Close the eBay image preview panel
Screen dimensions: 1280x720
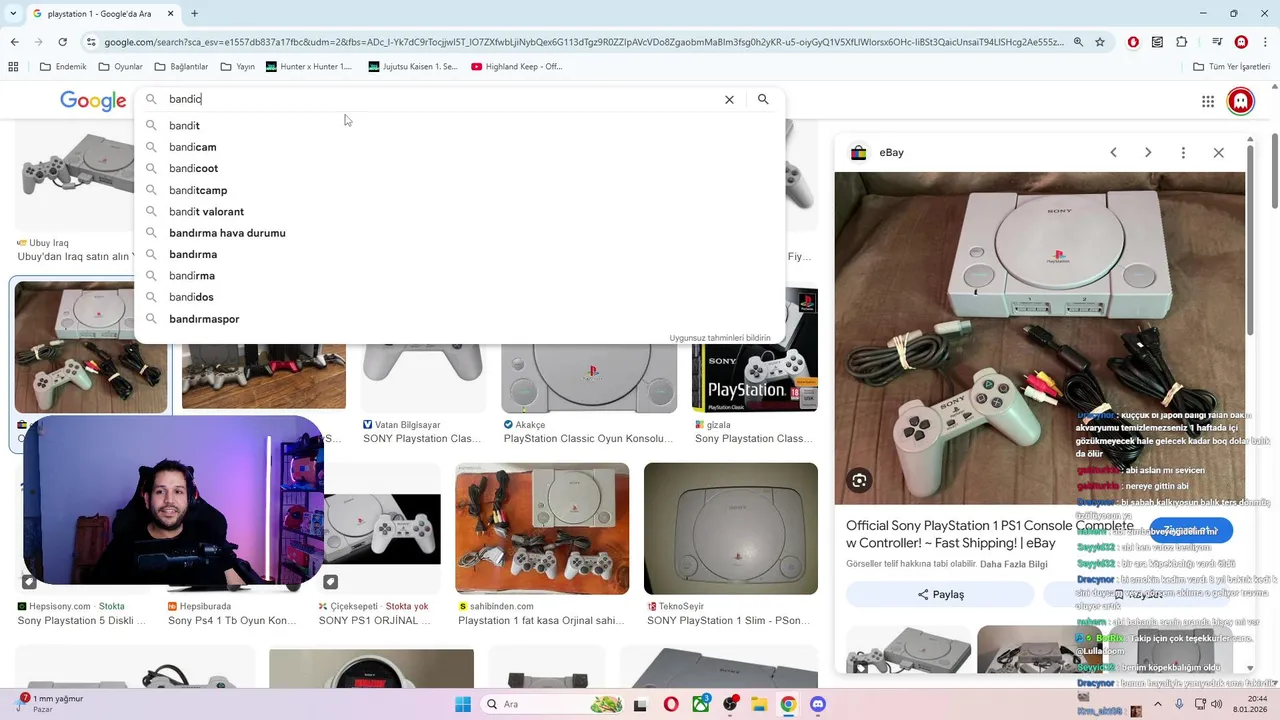tap(1218, 152)
